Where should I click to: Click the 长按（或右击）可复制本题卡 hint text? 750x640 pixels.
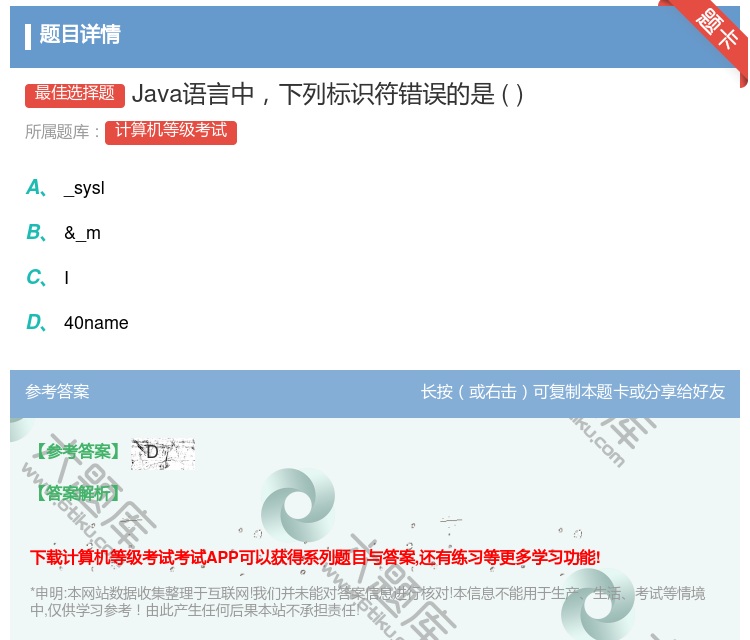(573, 392)
